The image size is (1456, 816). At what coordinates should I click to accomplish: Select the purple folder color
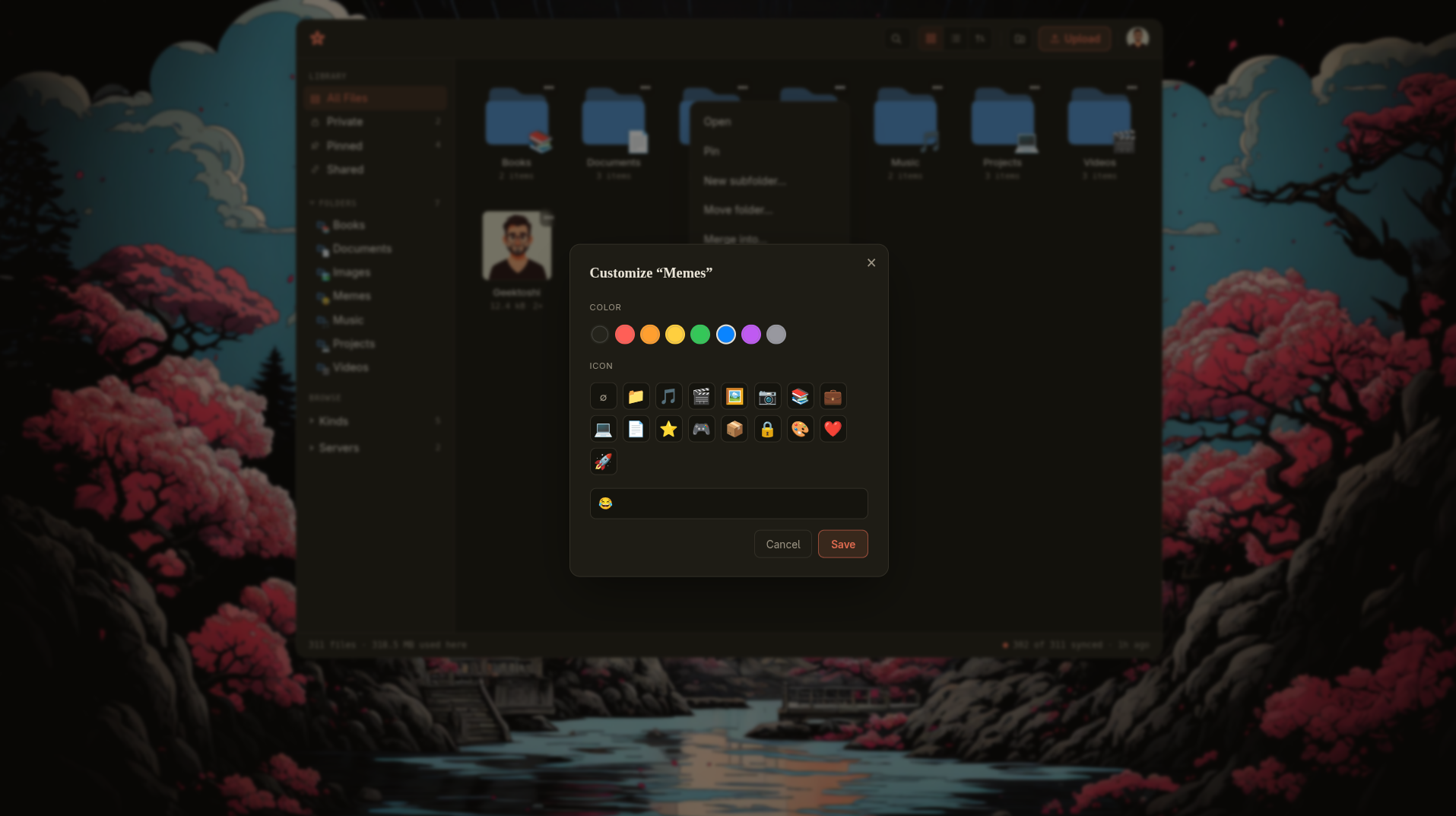click(750, 335)
